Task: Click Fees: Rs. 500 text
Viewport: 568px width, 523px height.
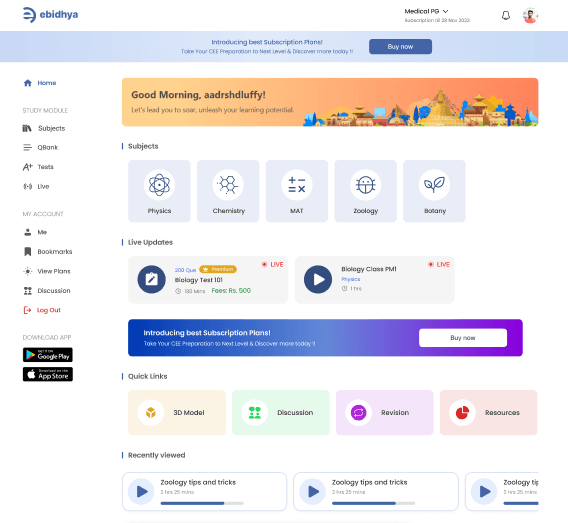Action: (231, 291)
